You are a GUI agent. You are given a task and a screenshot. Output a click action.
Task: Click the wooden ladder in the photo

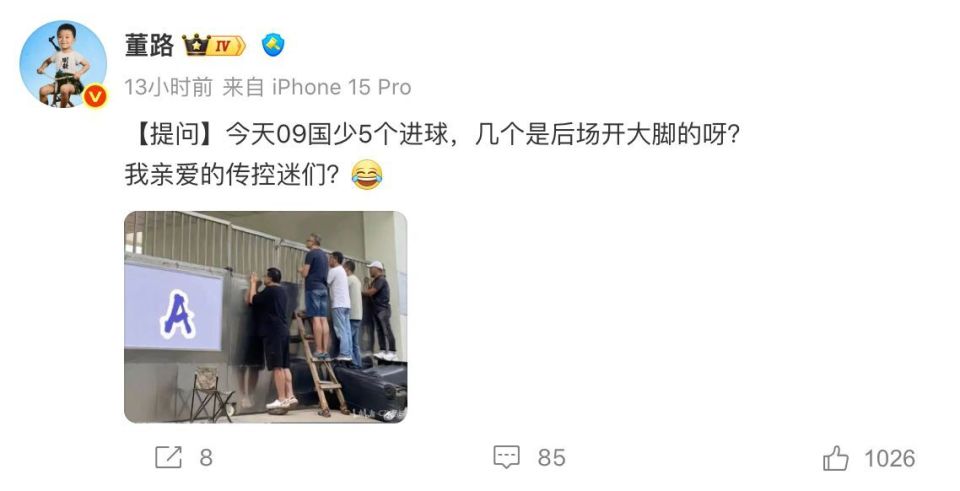point(321,363)
